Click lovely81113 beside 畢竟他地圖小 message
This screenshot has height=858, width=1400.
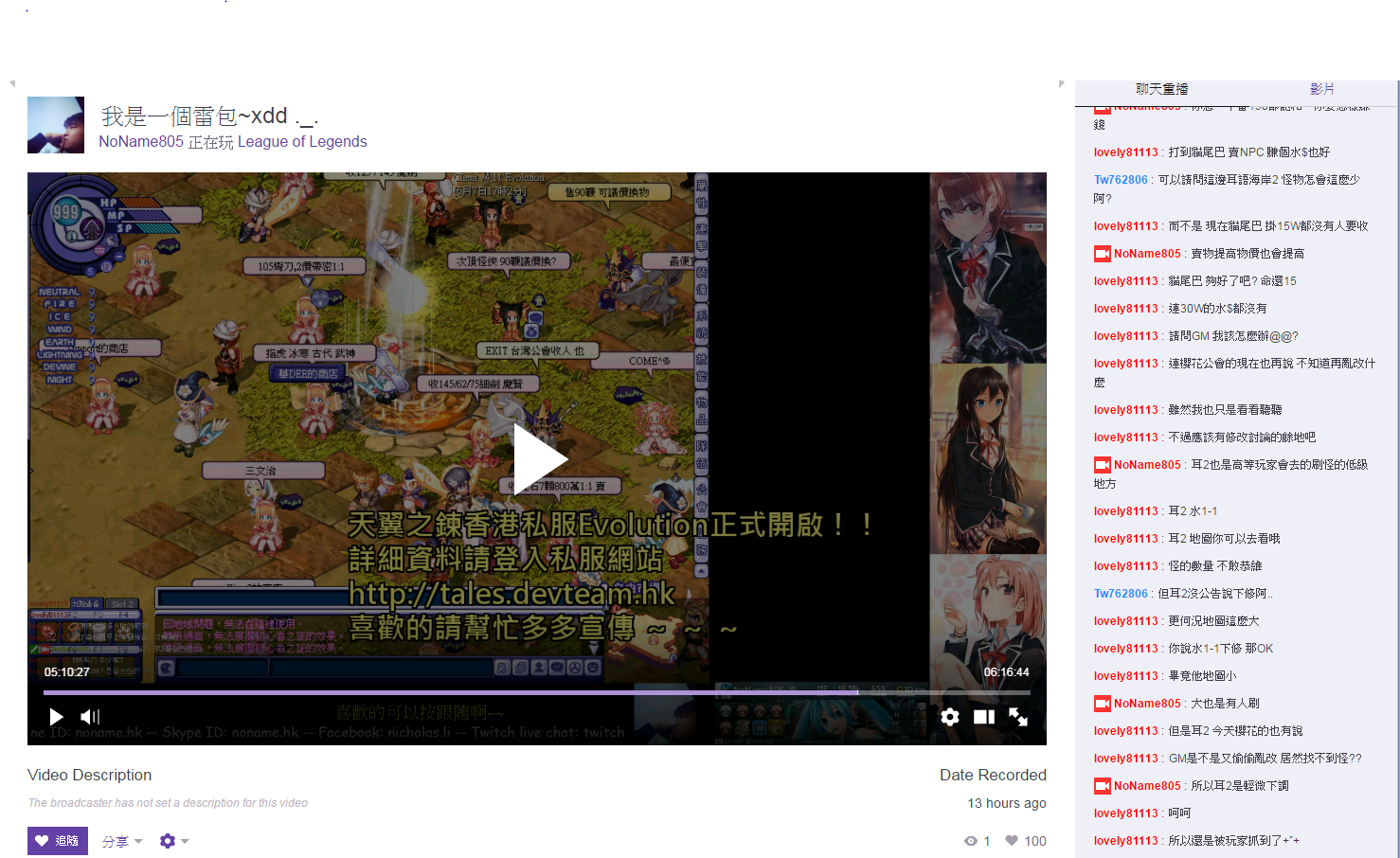pyautogui.click(x=1125, y=676)
